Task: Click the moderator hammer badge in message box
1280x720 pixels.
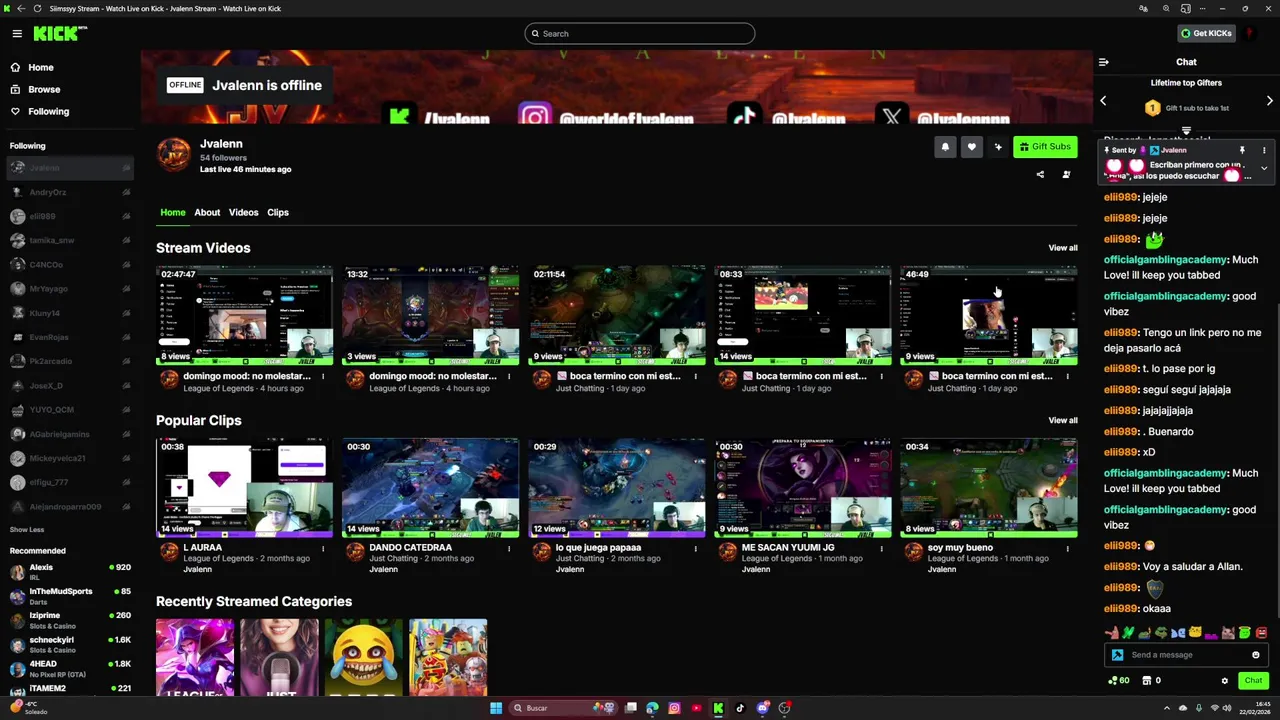Action: [x=1118, y=655]
